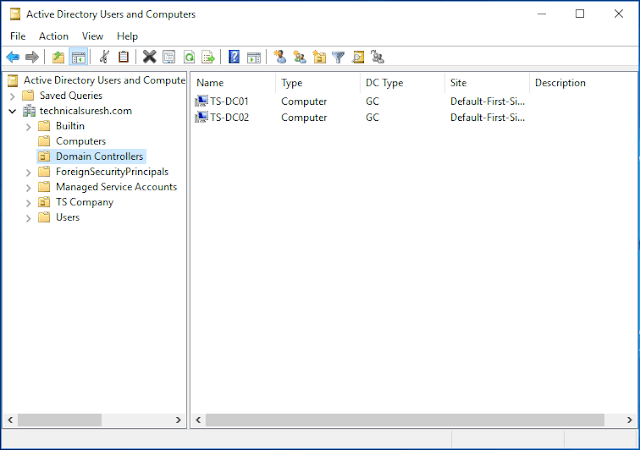
Task: Select Managed Service Accounts in tree
Action: pos(116,187)
